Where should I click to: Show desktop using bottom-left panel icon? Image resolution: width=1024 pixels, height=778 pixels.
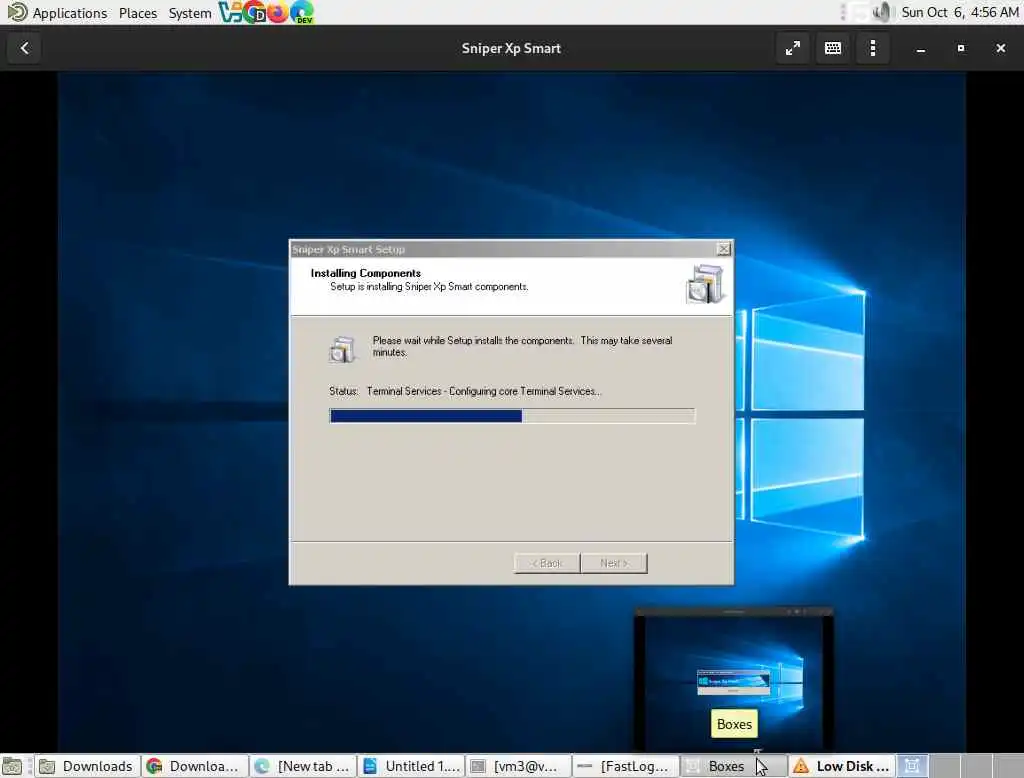click(12, 766)
